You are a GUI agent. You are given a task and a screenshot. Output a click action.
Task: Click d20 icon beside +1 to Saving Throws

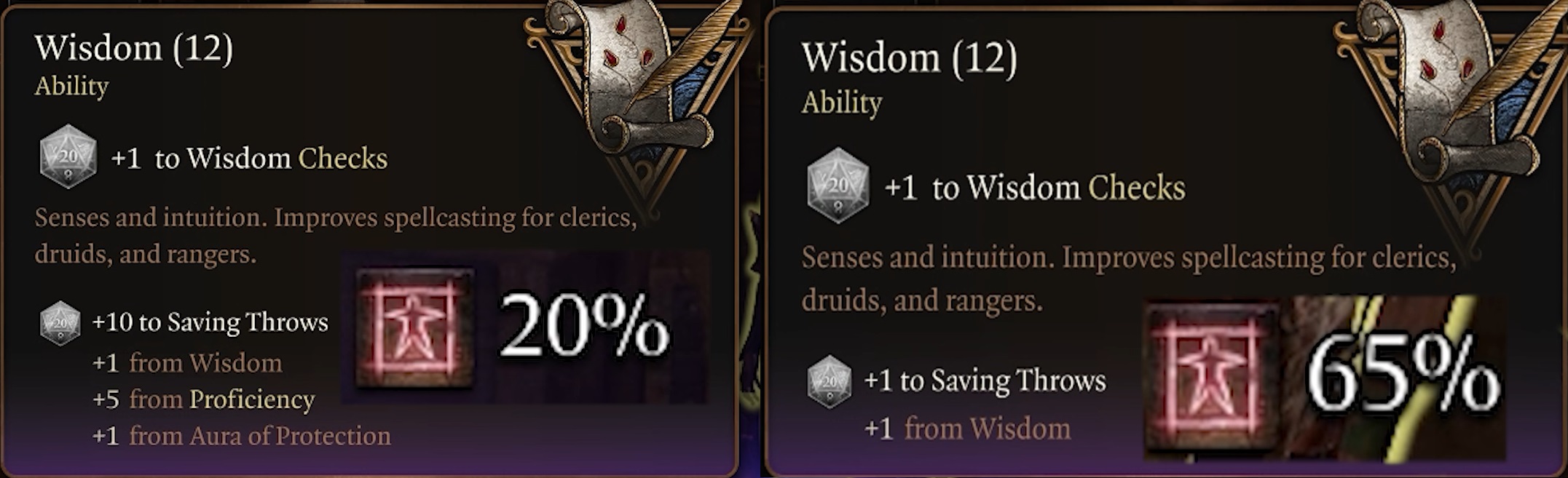coord(829,381)
